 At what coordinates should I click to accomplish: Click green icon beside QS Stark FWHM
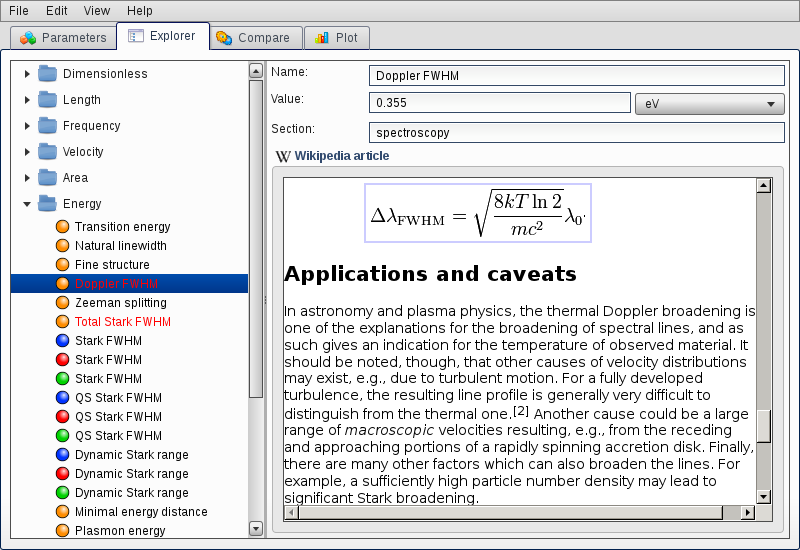62,436
